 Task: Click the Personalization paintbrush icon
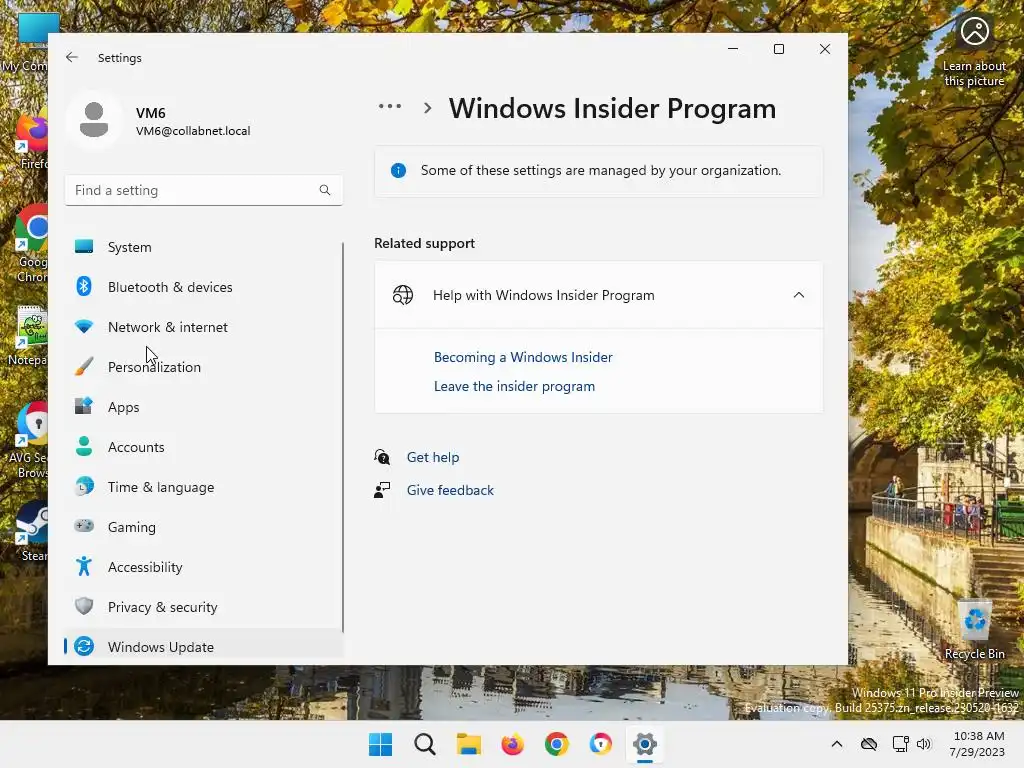pos(84,366)
